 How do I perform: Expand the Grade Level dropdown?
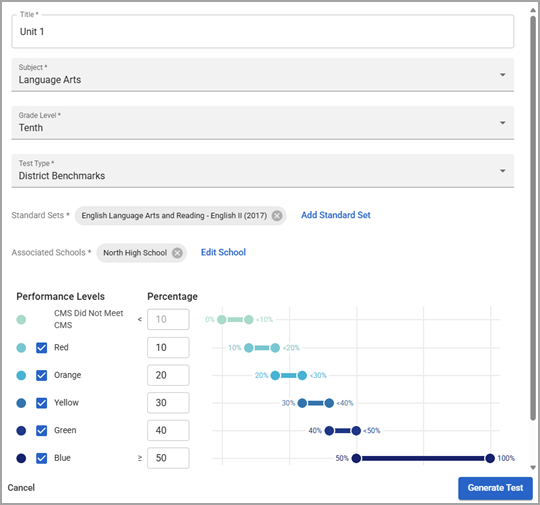coord(263,123)
